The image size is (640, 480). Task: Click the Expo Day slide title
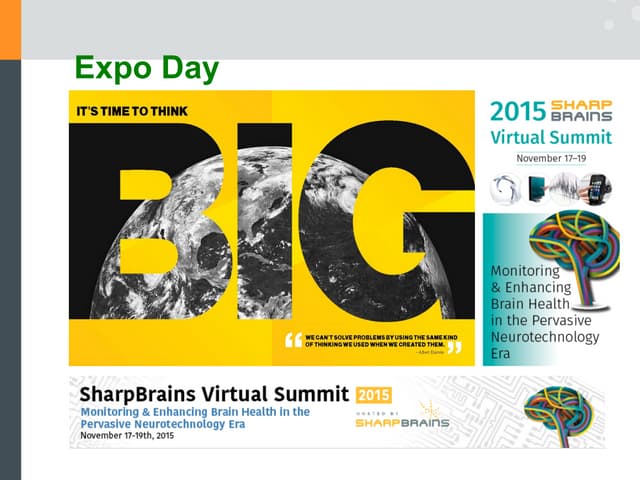pyautogui.click(x=146, y=70)
